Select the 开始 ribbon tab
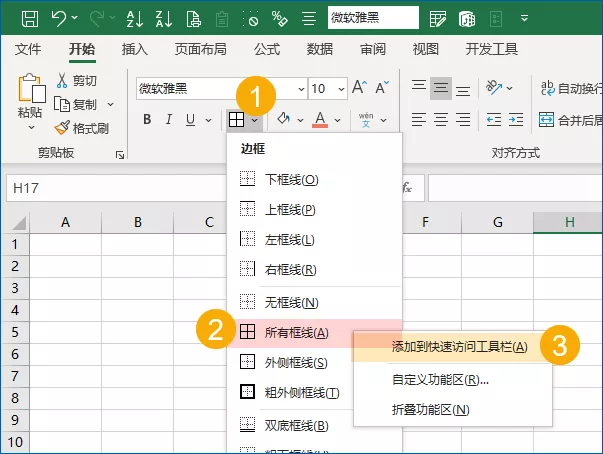Screen dimensions: 603x454 click(x=82, y=49)
